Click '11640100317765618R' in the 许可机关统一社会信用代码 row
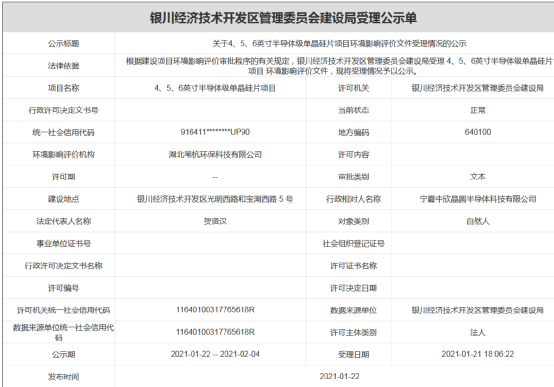The width and height of the screenshot is (554, 387). tap(215, 310)
